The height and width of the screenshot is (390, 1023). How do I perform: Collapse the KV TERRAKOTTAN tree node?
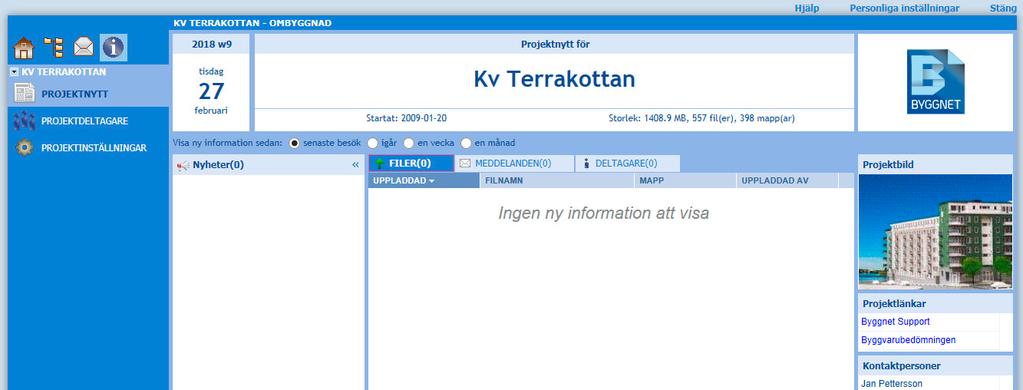[x=14, y=72]
